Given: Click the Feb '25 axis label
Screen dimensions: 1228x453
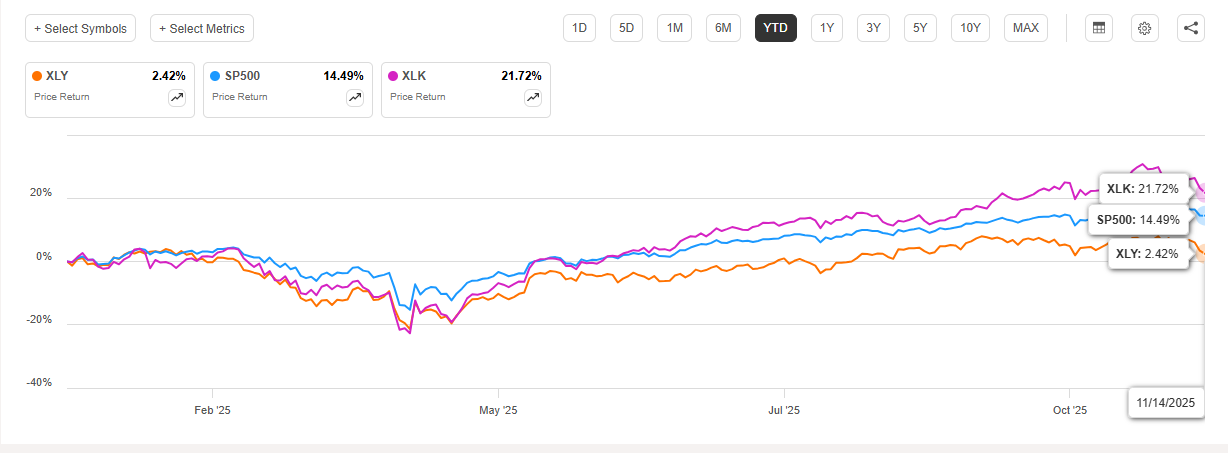Looking at the screenshot, I should coord(212,410).
